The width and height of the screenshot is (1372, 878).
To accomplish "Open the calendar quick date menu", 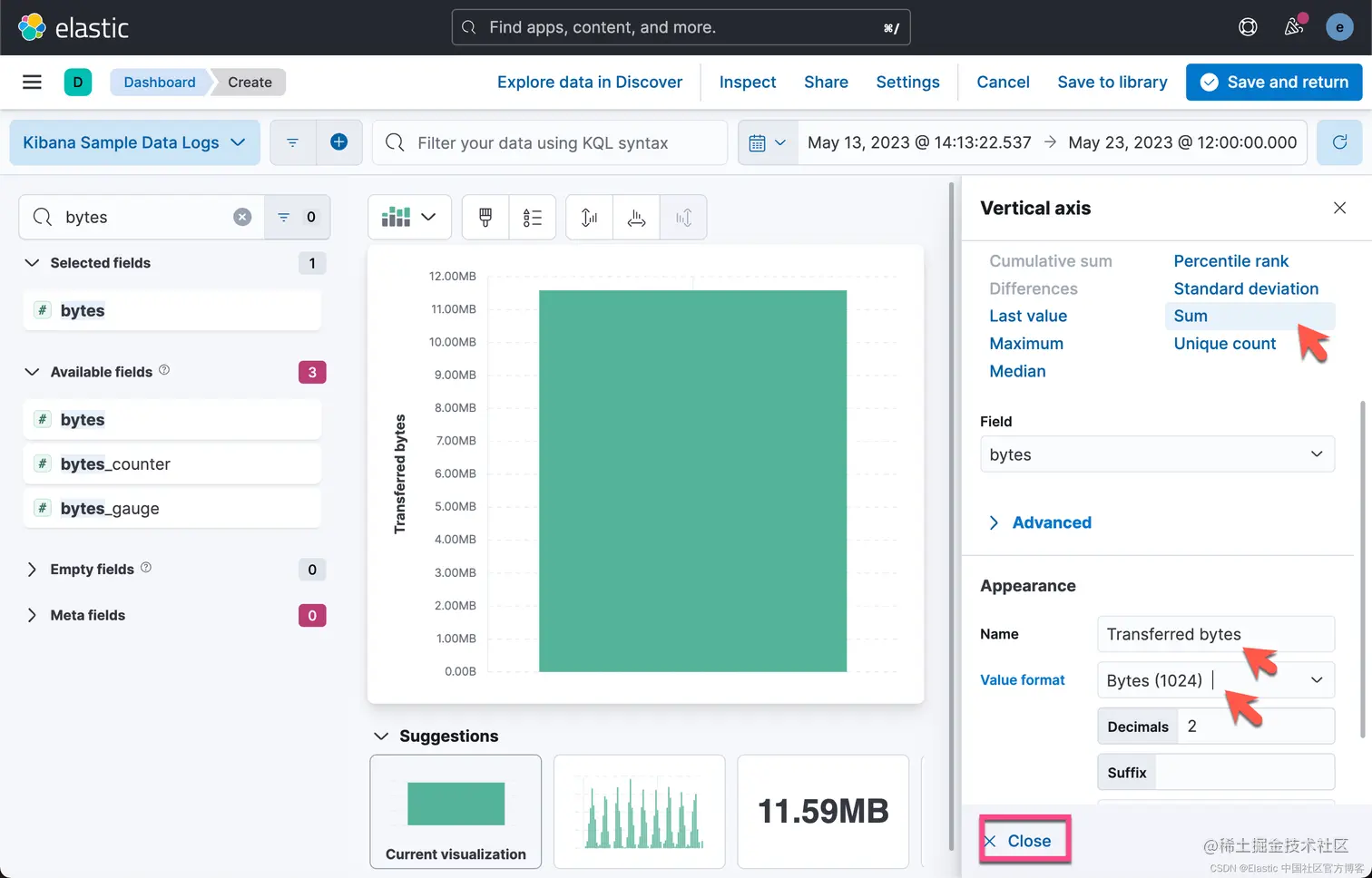I will [x=768, y=142].
